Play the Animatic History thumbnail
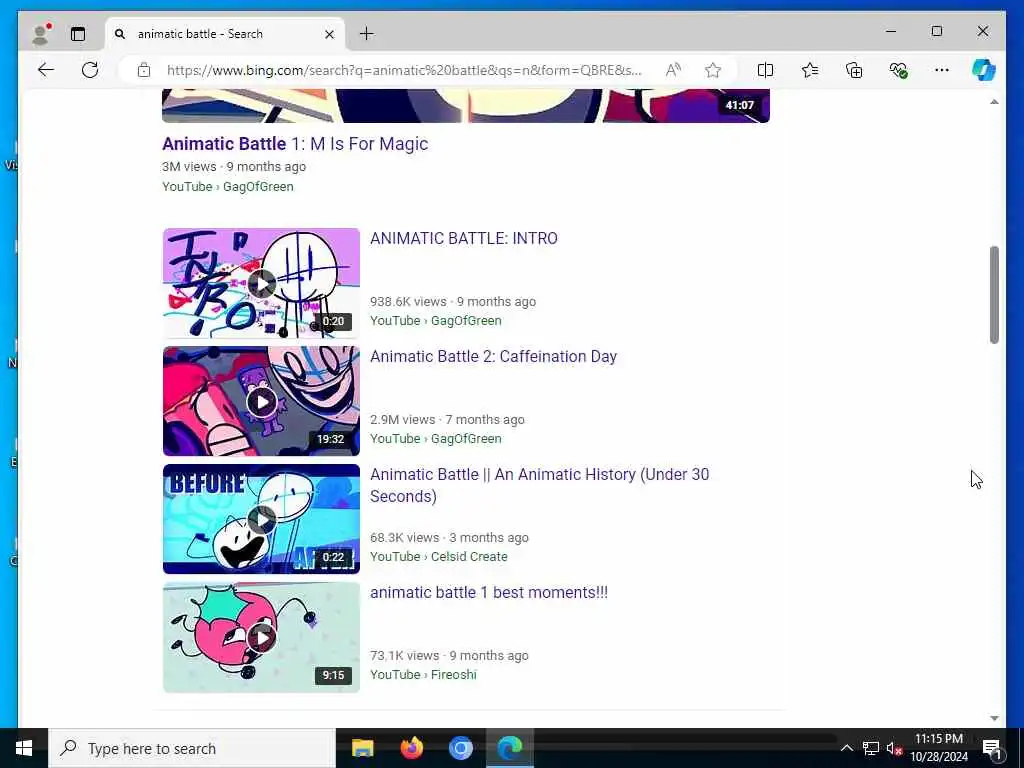The height and width of the screenshot is (768, 1024). (261, 519)
